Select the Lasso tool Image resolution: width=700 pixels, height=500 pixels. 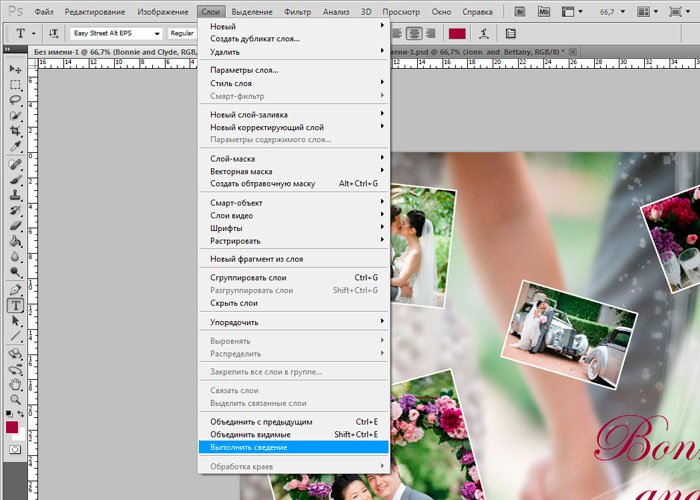(x=16, y=101)
